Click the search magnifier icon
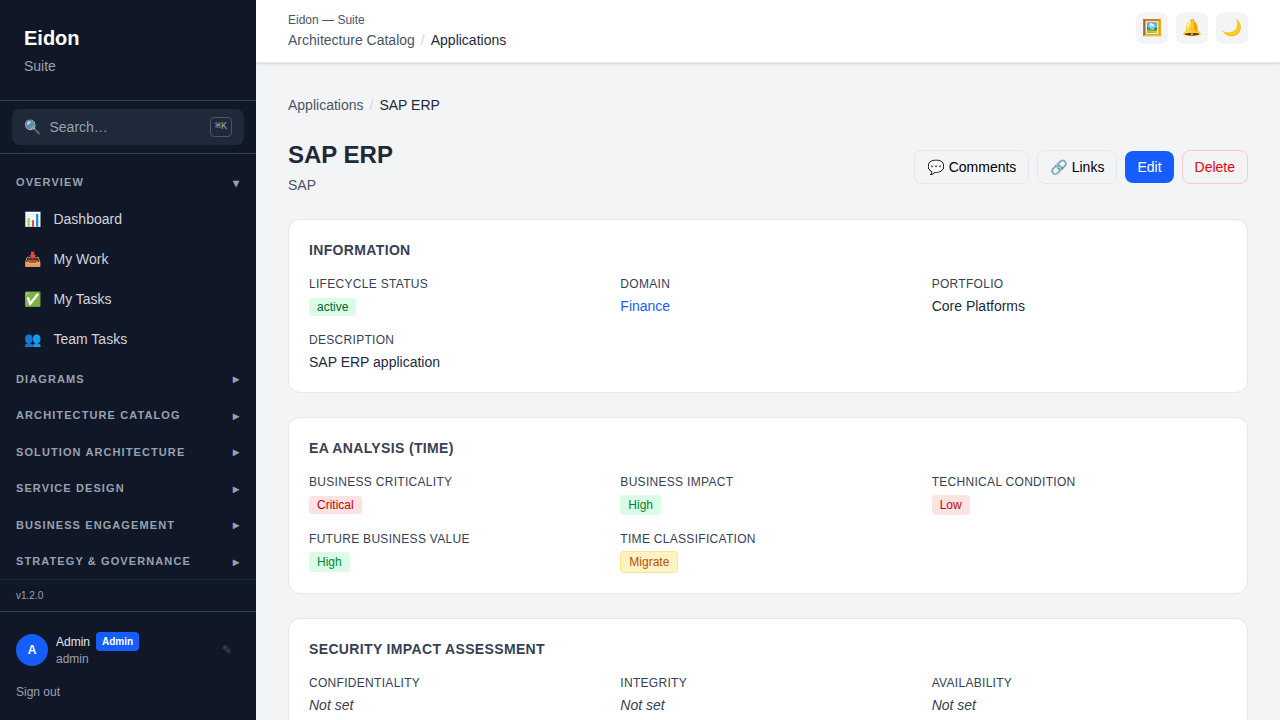The width and height of the screenshot is (1280, 720). [x=32, y=127]
